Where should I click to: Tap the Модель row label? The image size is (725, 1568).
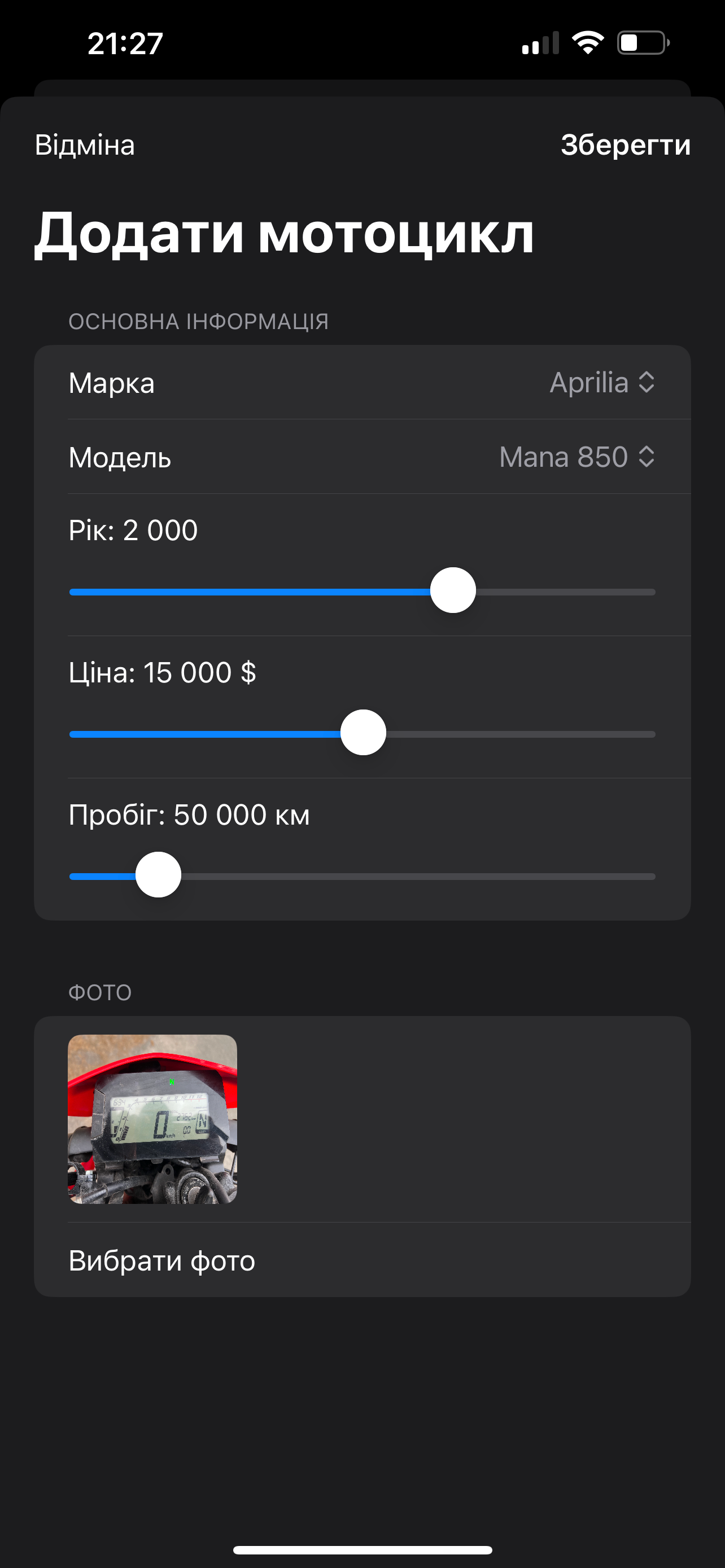point(120,457)
